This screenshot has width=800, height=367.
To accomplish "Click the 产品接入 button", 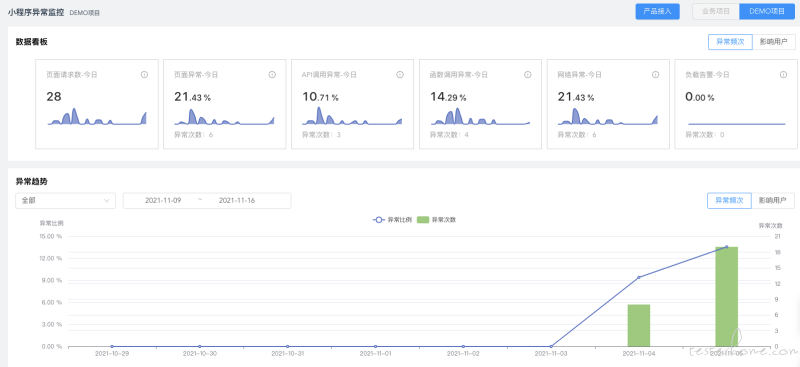I will click(657, 11).
